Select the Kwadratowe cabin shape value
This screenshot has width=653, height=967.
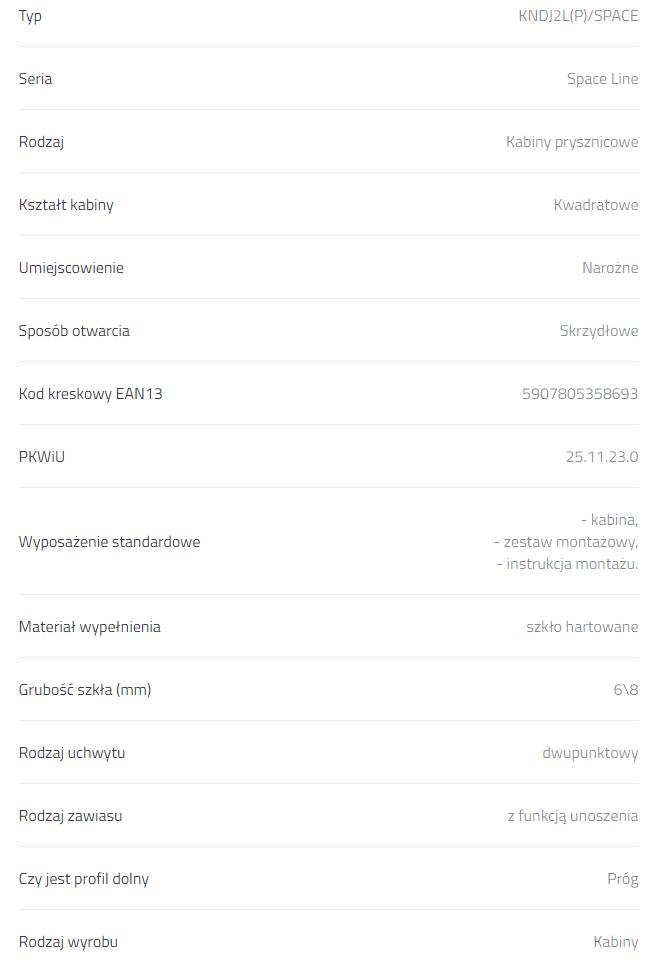click(596, 205)
